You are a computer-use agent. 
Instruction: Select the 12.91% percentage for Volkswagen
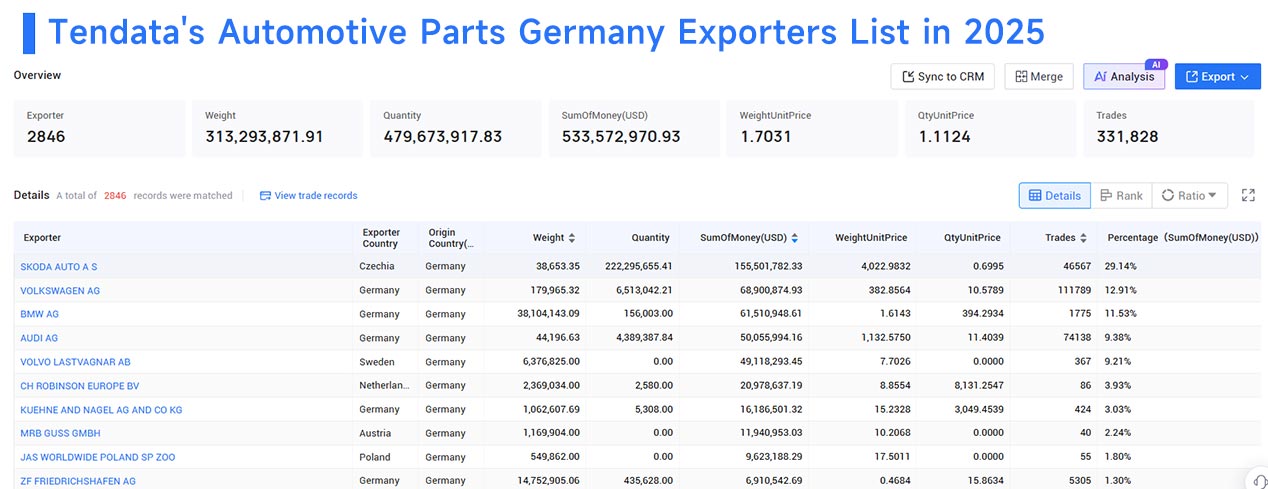click(x=1120, y=291)
